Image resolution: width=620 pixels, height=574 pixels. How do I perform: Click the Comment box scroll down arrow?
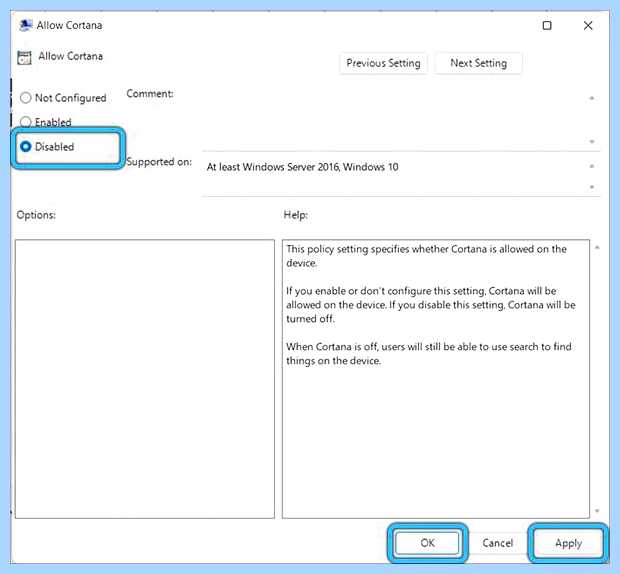(x=592, y=141)
